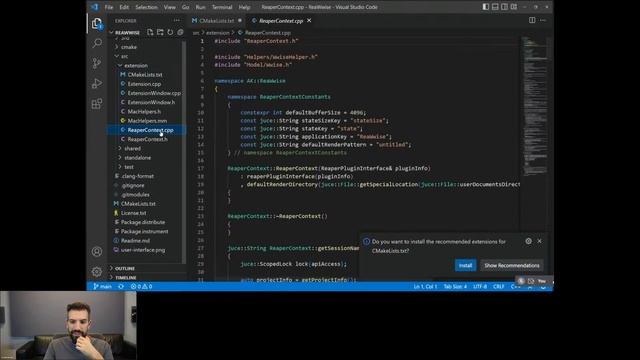Open the Source Control view
640x360 pixels.
(97, 63)
